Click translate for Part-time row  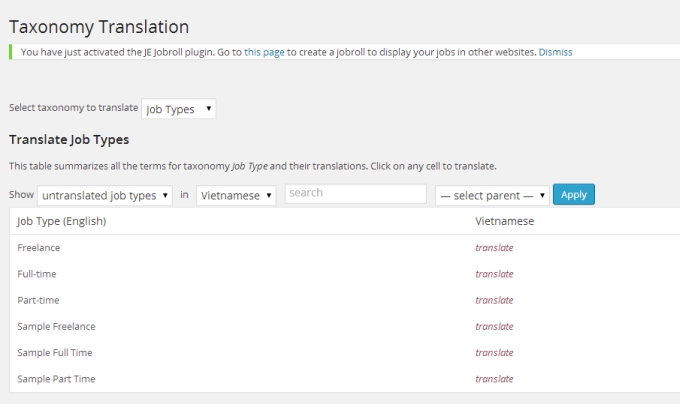[x=494, y=300]
